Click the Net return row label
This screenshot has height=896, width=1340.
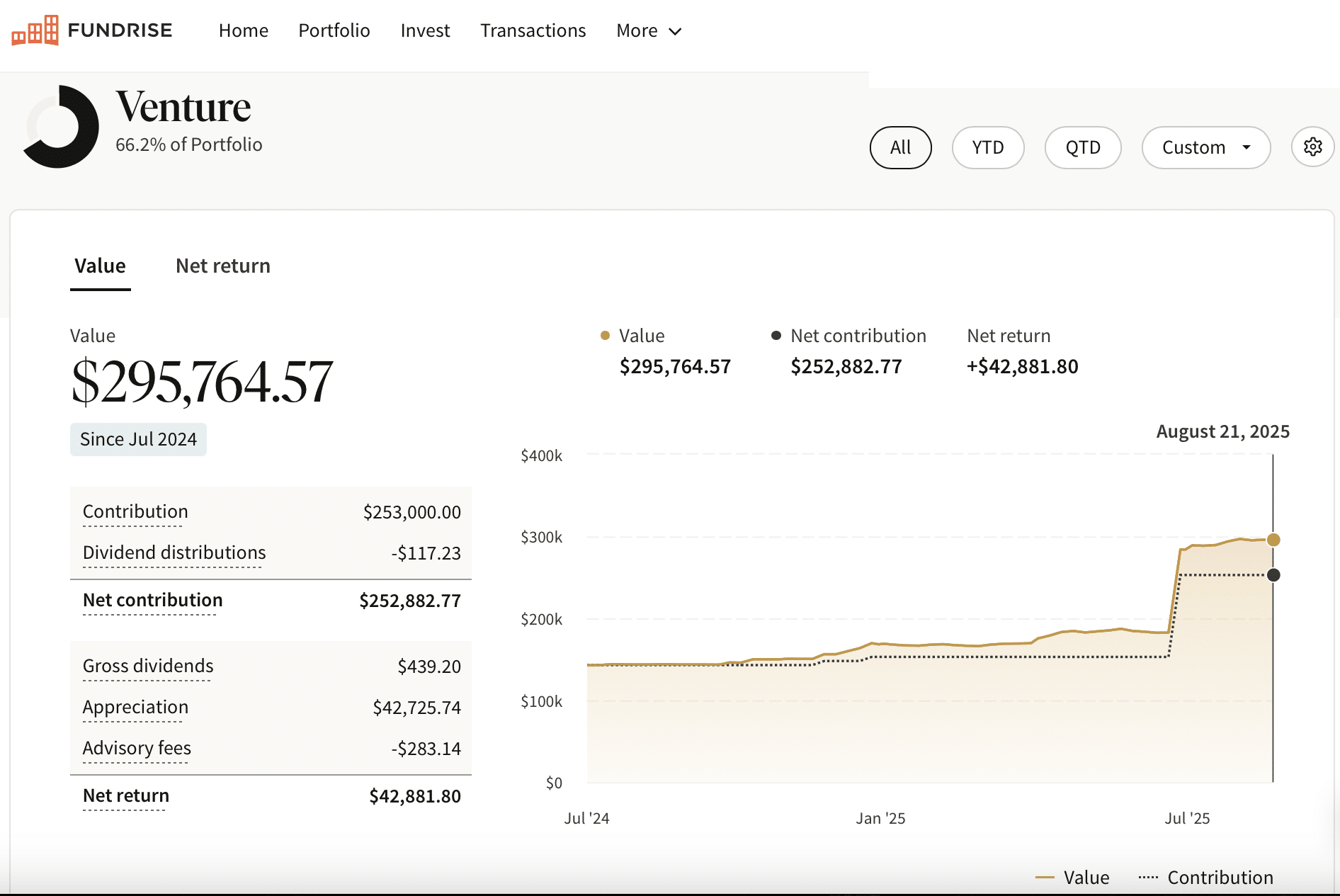[126, 795]
